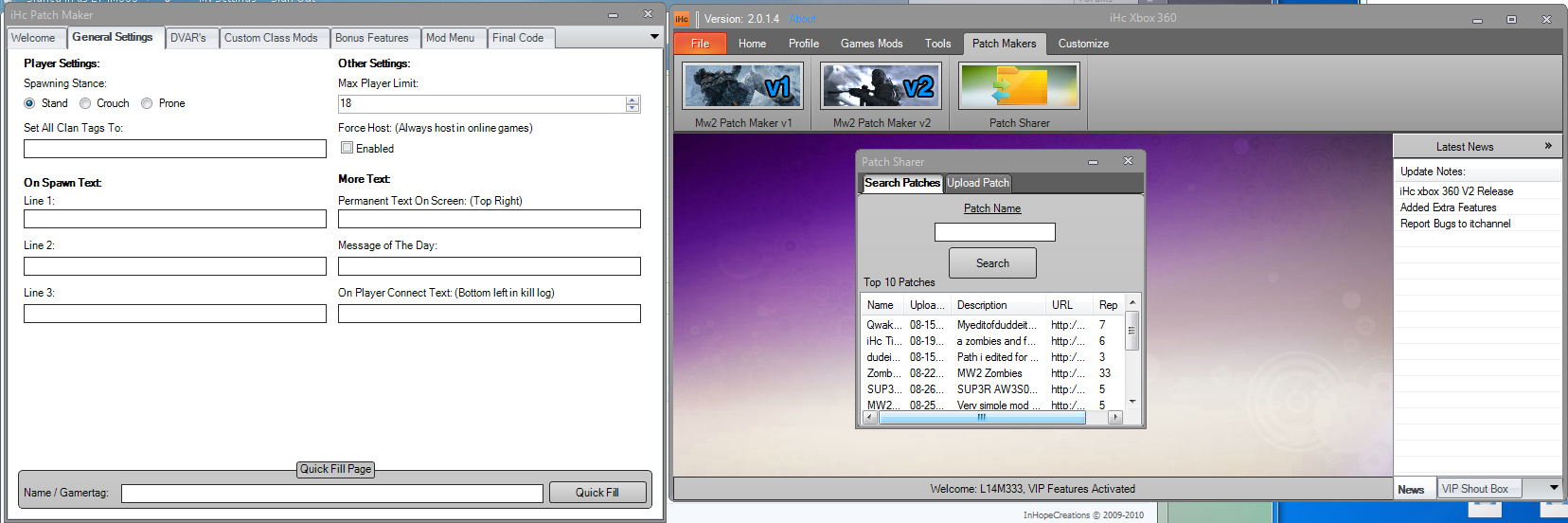Open Mw2 Patch Maker v2 icon

point(882,86)
